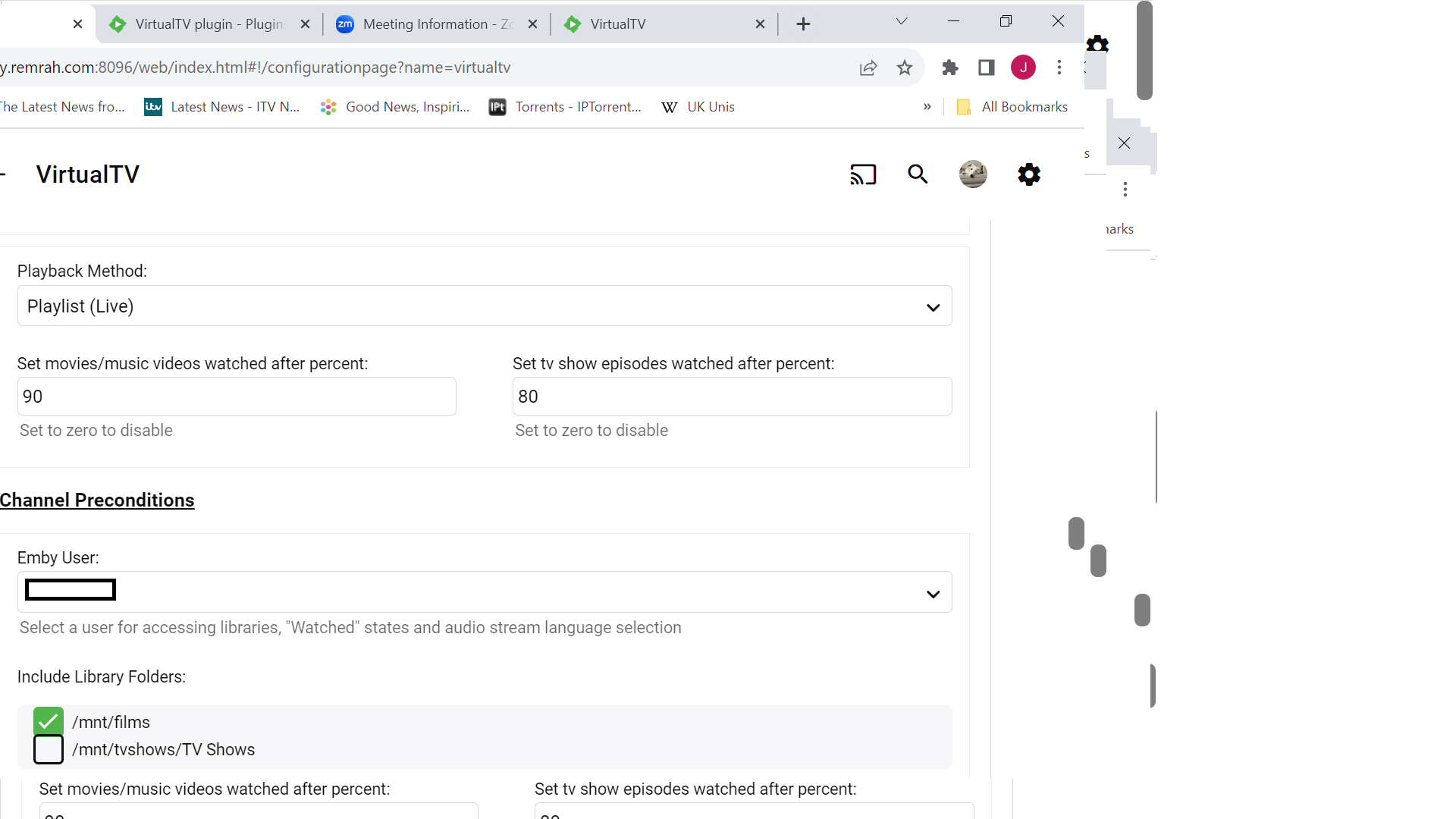This screenshot has height=819, width=1456.
Task: Open the Emby settings gear icon
Action: 1029,174
